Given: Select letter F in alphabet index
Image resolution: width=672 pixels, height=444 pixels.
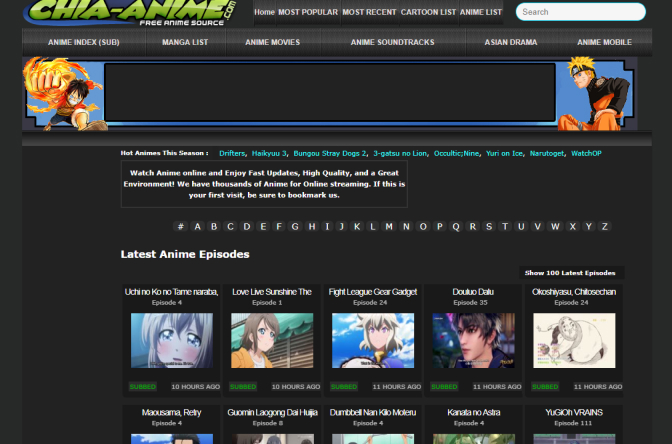Looking at the screenshot, I should click(x=279, y=226).
